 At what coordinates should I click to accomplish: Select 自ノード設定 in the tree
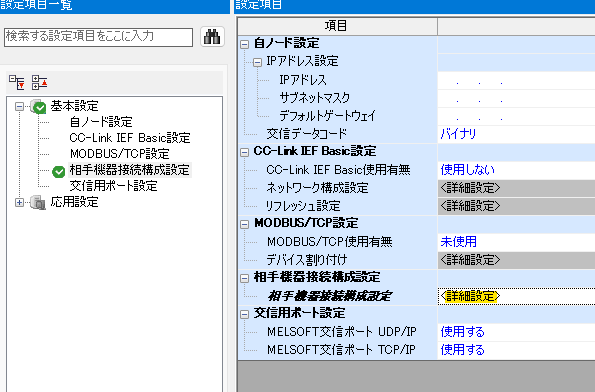click(101, 122)
